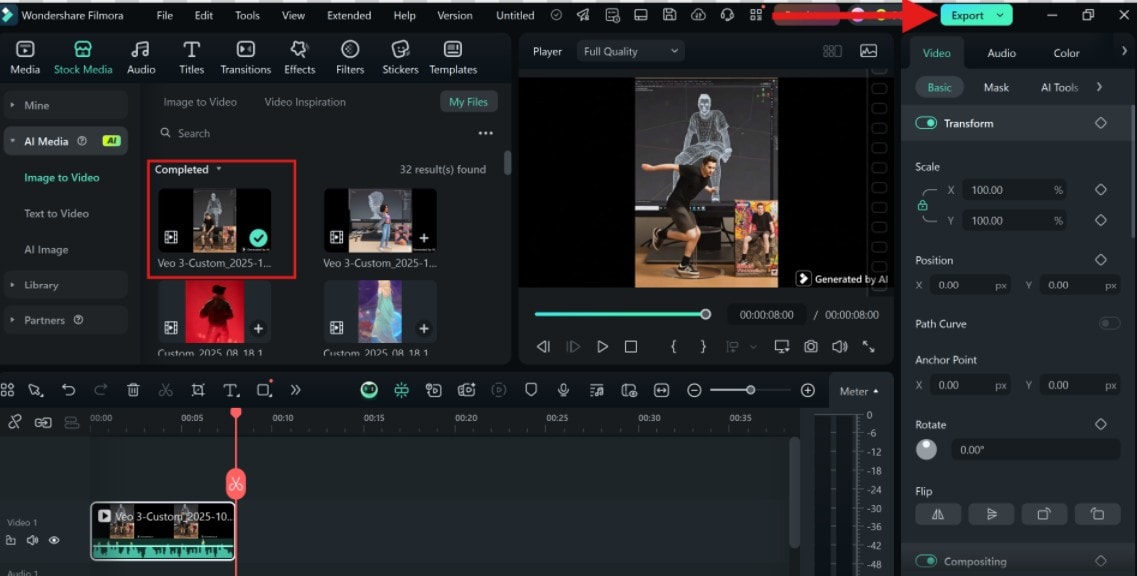The height and width of the screenshot is (576, 1137).
Task: Click the marker shield icon in toolbar
Action: pyautogui.click(x=531, y=390)
